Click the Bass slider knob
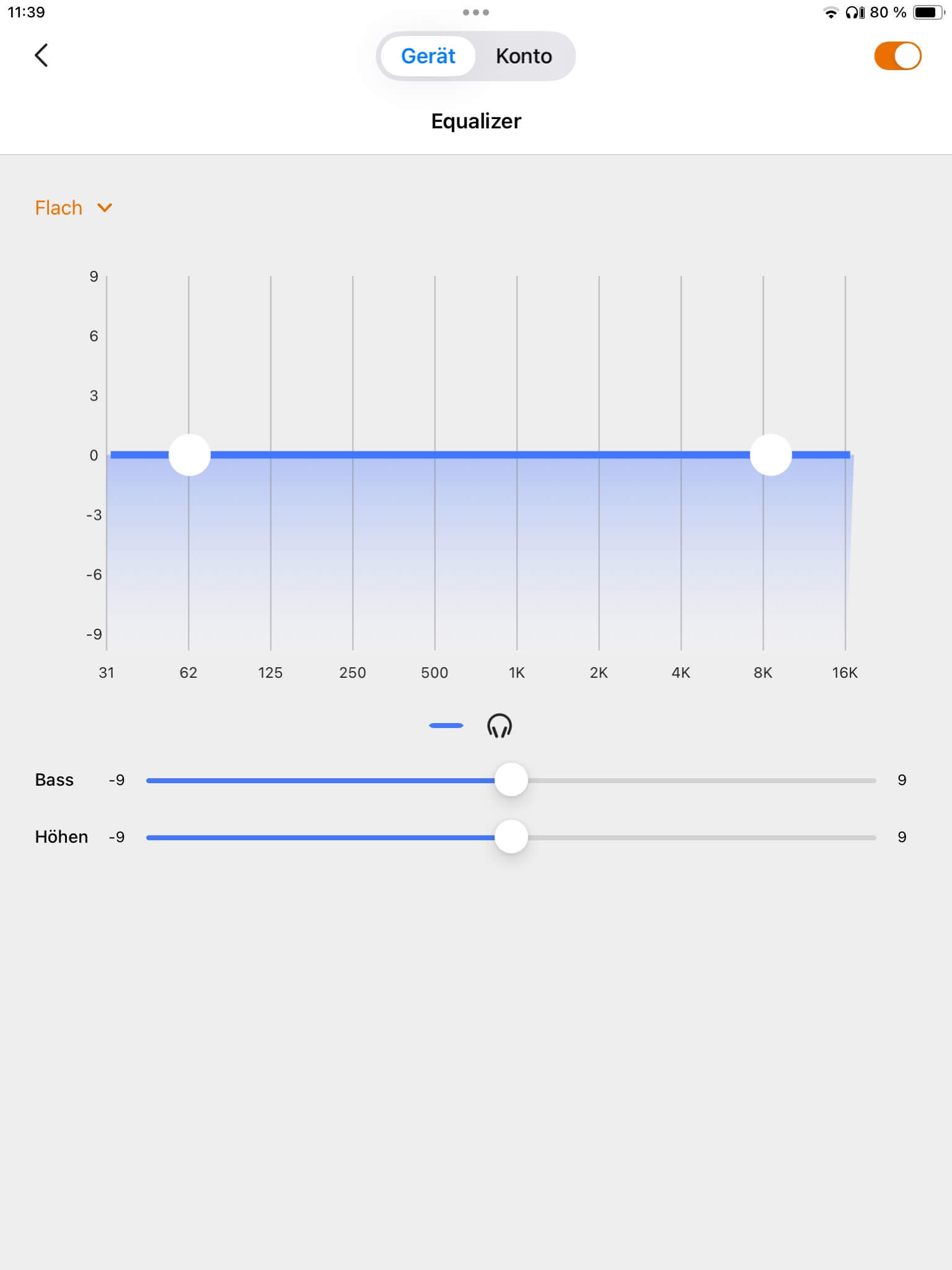Screen dimensions: 952x1270 coord(511,779)
